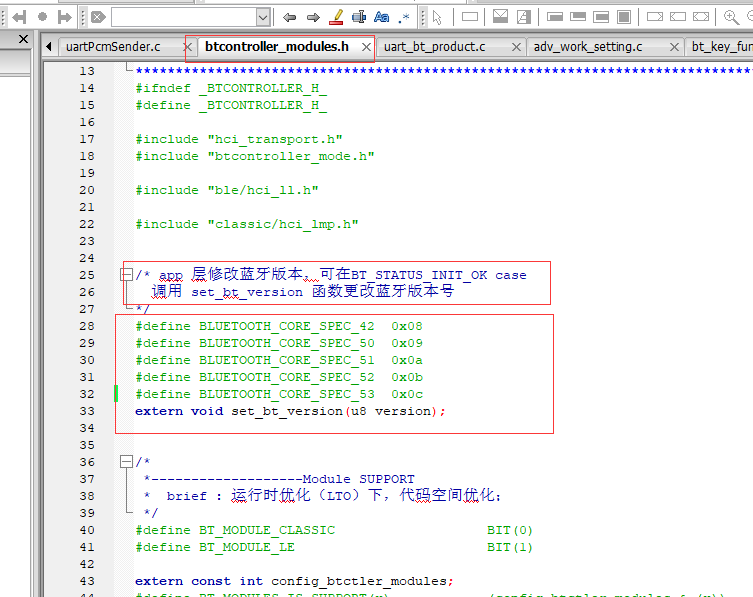Image resolution: width=753 pixels, height=597 pixels.
Task: Find previous with the left arrow icon
Action: pyautogui.click(x=289, y=18)
